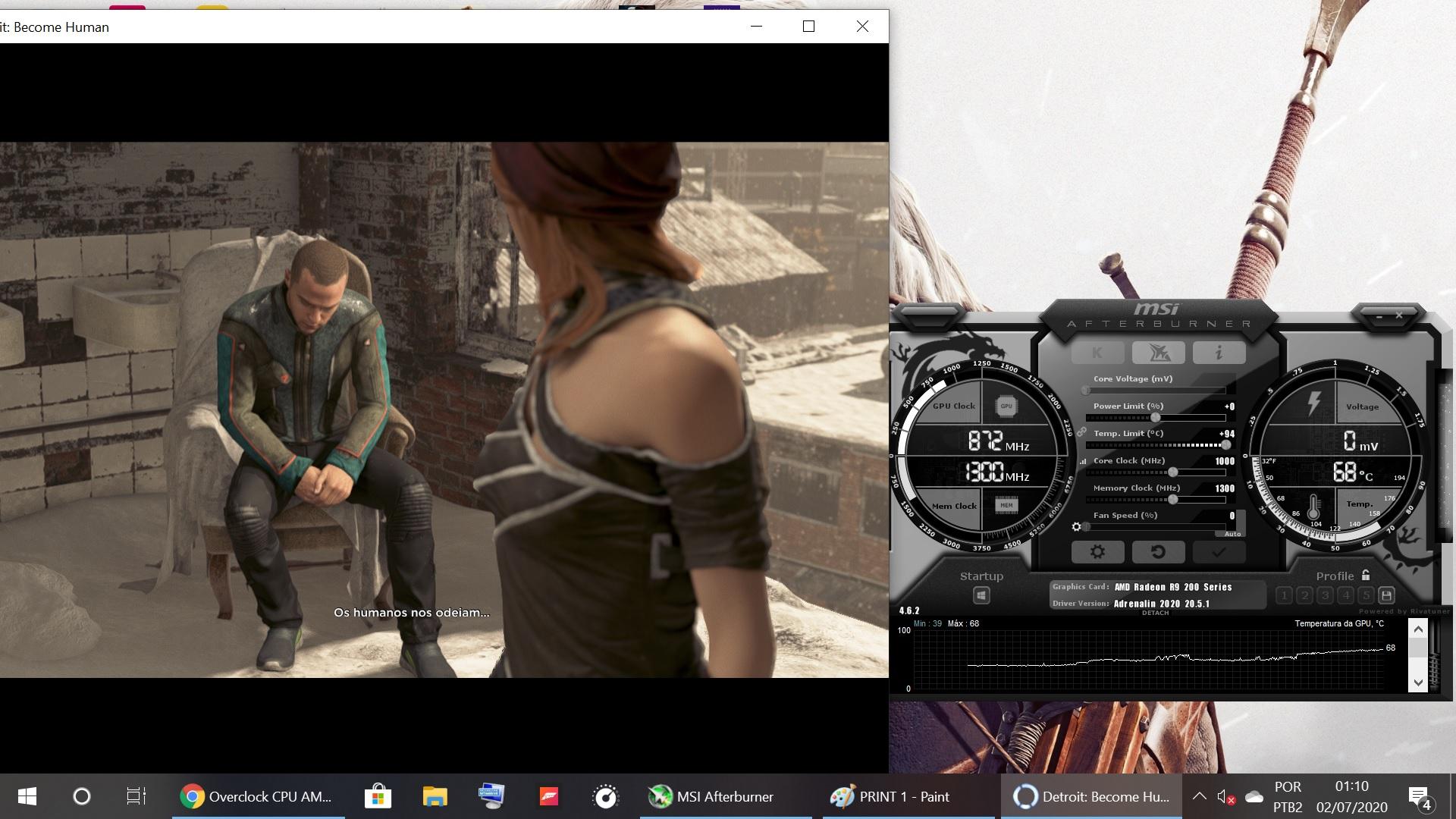Open Task View on the taskbar
The height and width of the screenshot is (819, 1456).
136,796
